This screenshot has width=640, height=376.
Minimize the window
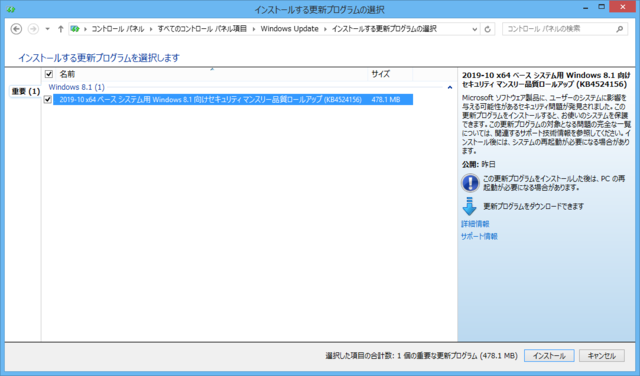pos(585,7)
